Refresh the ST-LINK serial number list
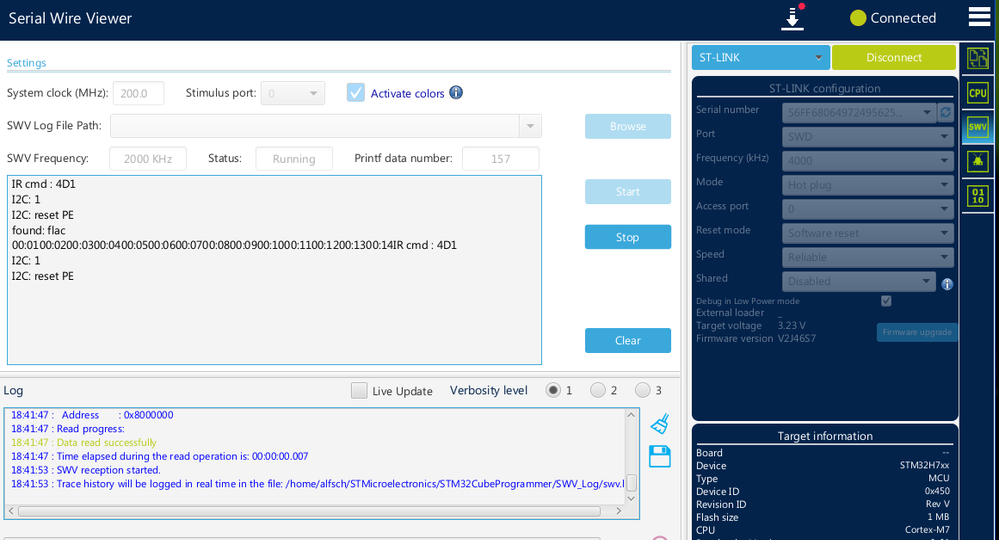The width and height of the screenshot is (999, 540). pyautogui.click(x=945, y=112)
